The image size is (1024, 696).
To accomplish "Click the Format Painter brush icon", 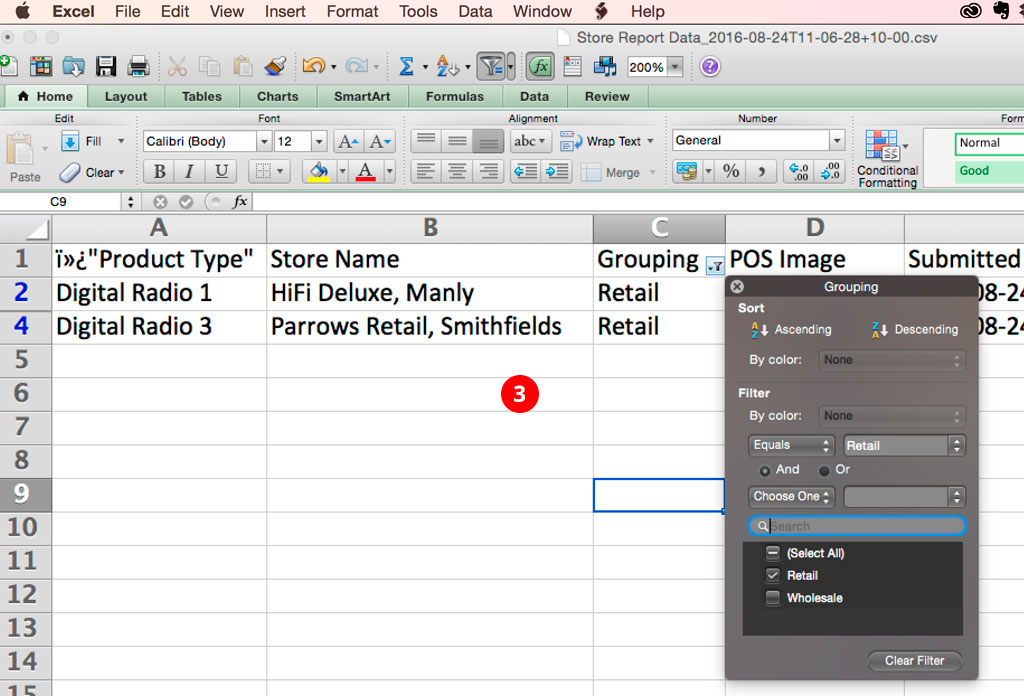I will pyautogui.click(x=275, y=67).
